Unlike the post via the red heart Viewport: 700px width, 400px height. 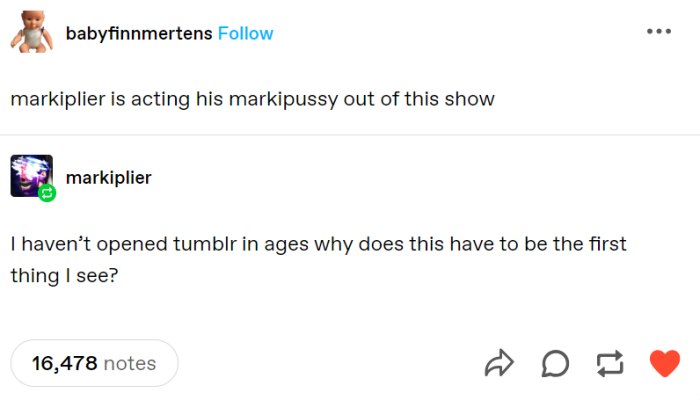click(x=664, y=363)
